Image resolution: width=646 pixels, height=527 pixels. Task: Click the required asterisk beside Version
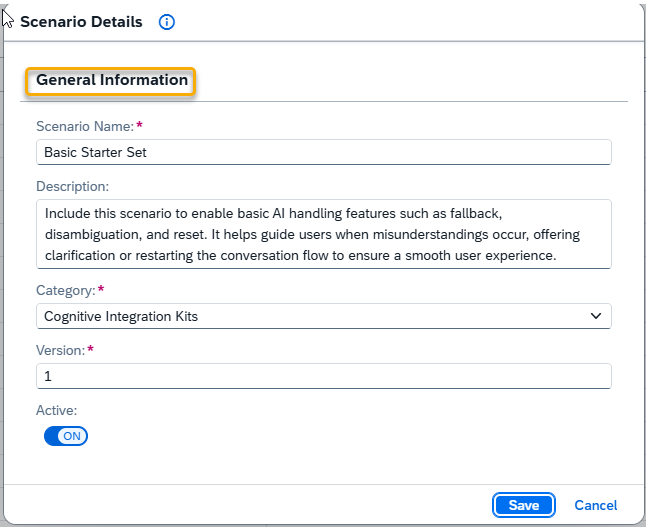click(91, 349)
